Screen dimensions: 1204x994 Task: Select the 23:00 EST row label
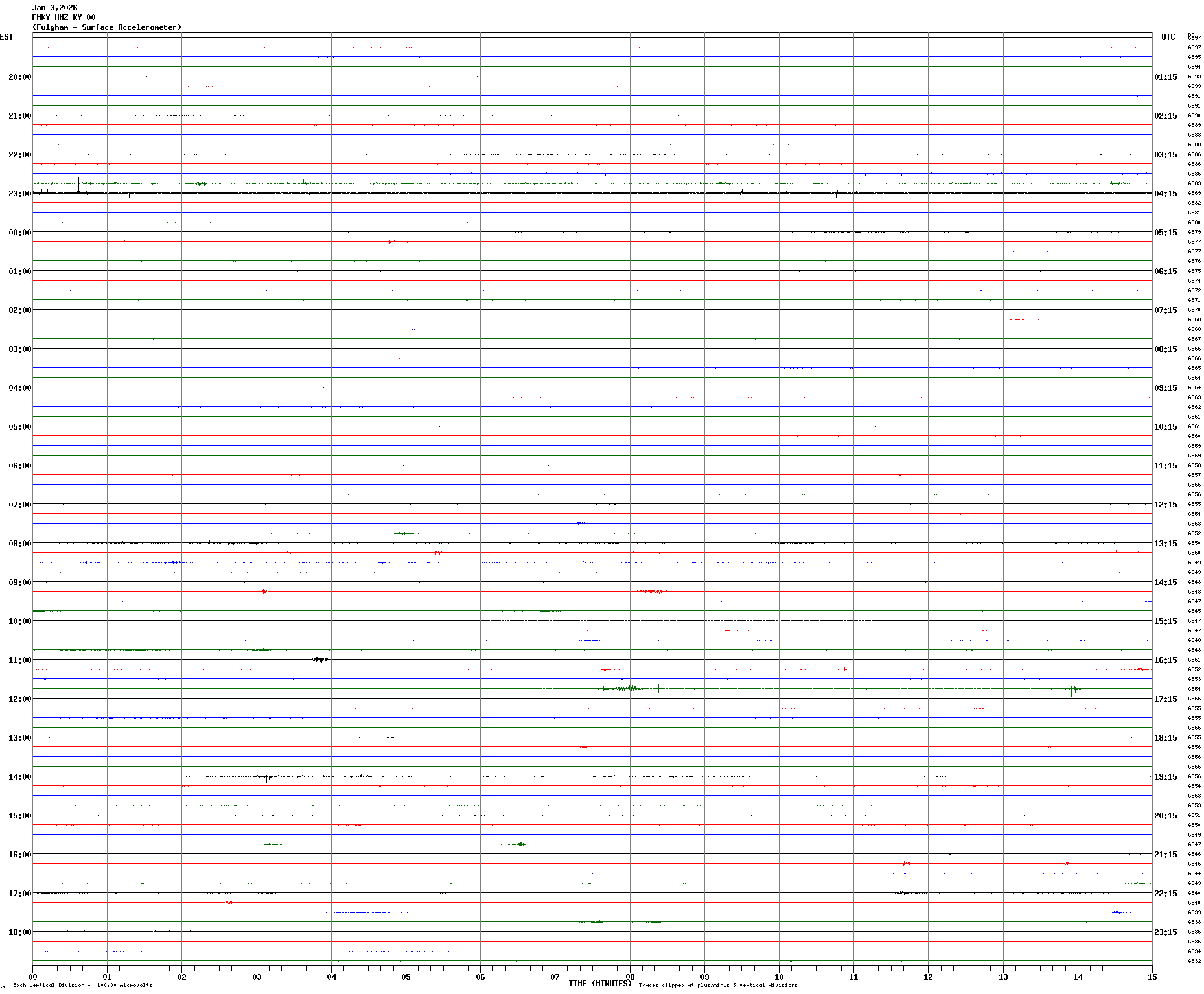point(19,194)
